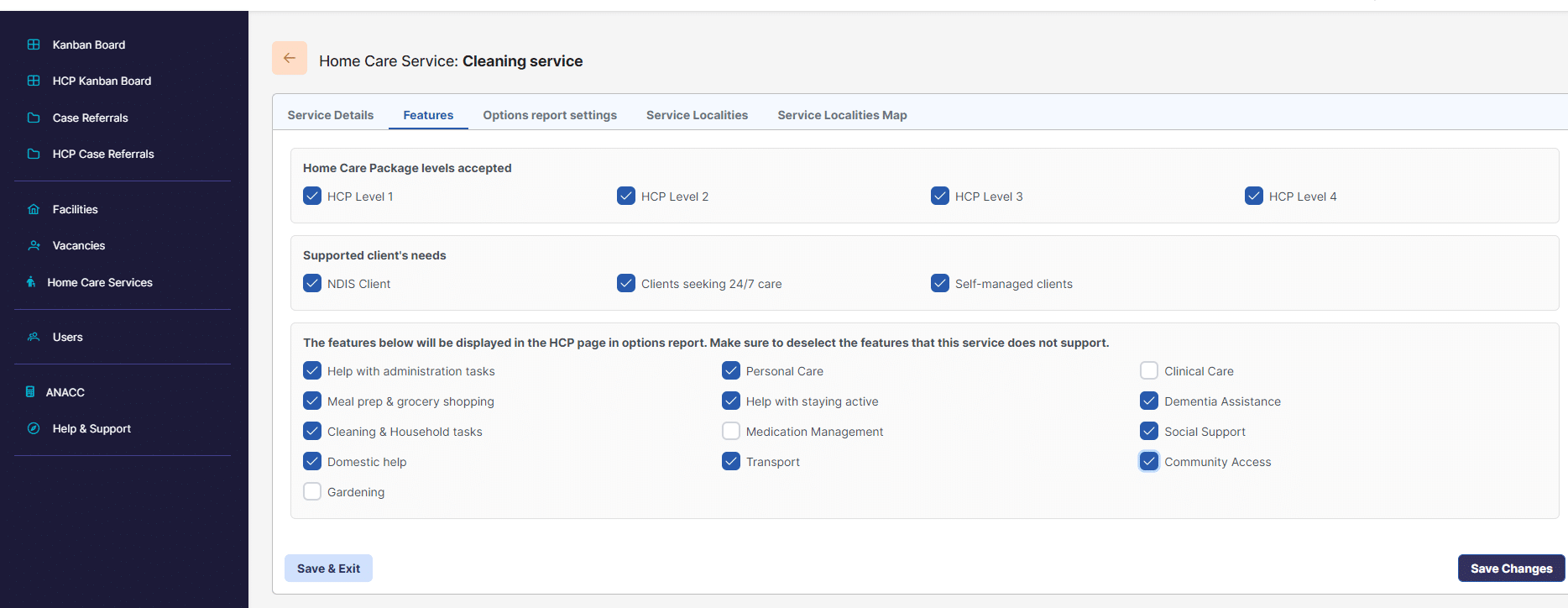1568x608 pixels.
Task: Click the Case Referrals folder icon
Action: (34, 118)
